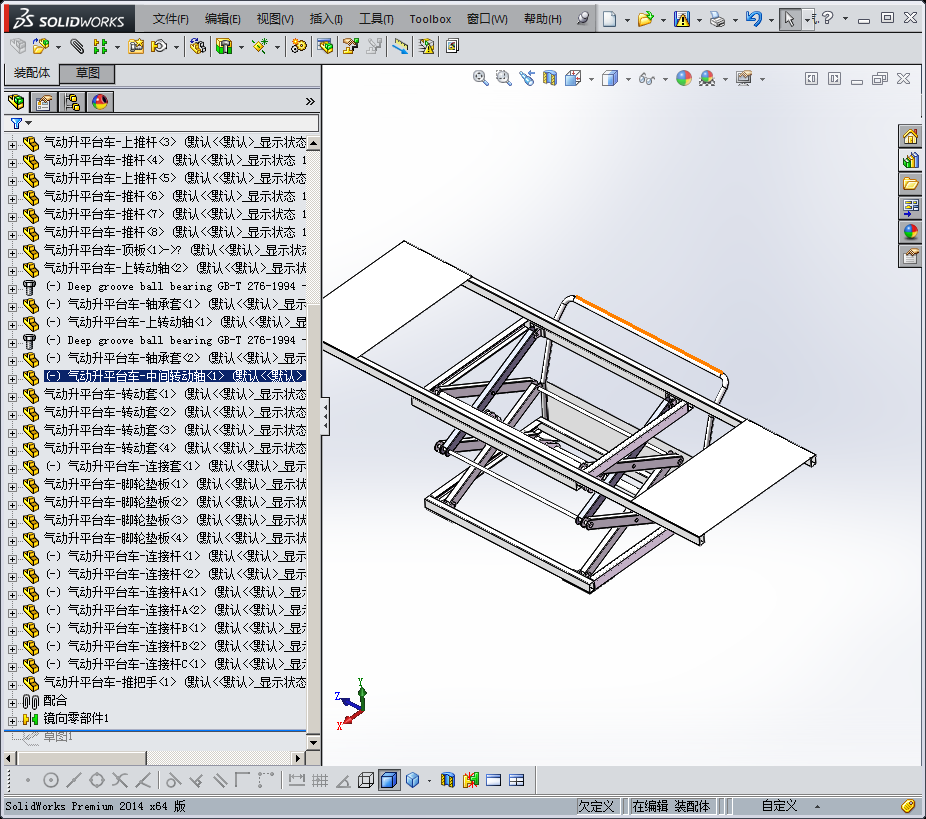Open Display Style dropdown arrow
This screenshot has width=926, height=819.
click(x=628, y=79)
